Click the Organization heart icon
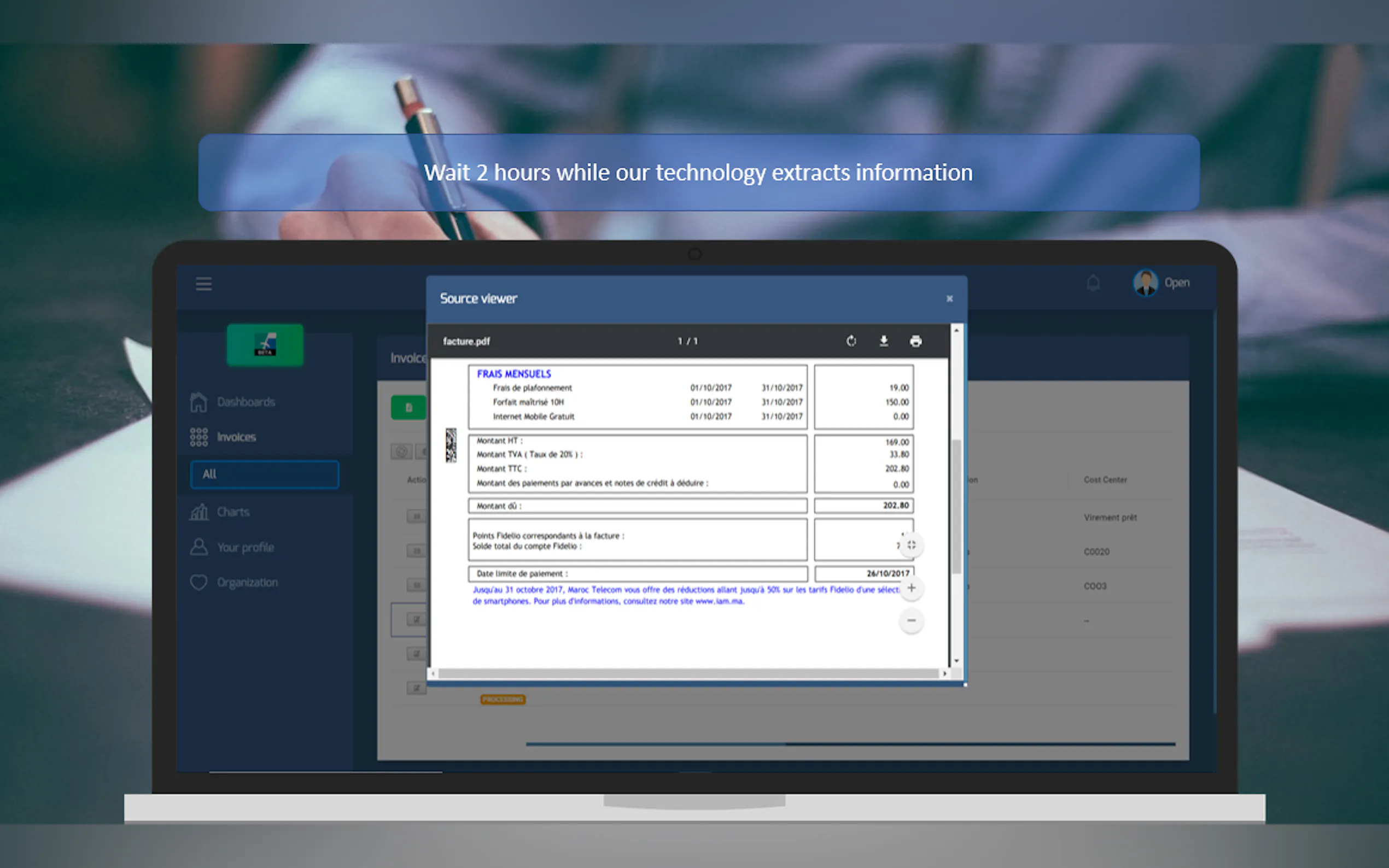This screenshot has width=1389, height=868. (199, 582)
